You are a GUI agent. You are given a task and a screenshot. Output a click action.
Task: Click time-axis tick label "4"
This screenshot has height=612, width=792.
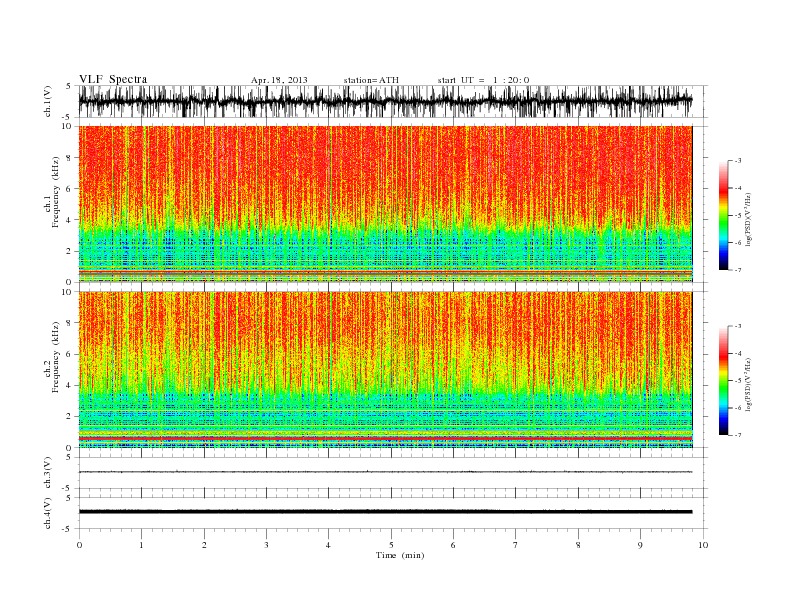coord(328,545)
